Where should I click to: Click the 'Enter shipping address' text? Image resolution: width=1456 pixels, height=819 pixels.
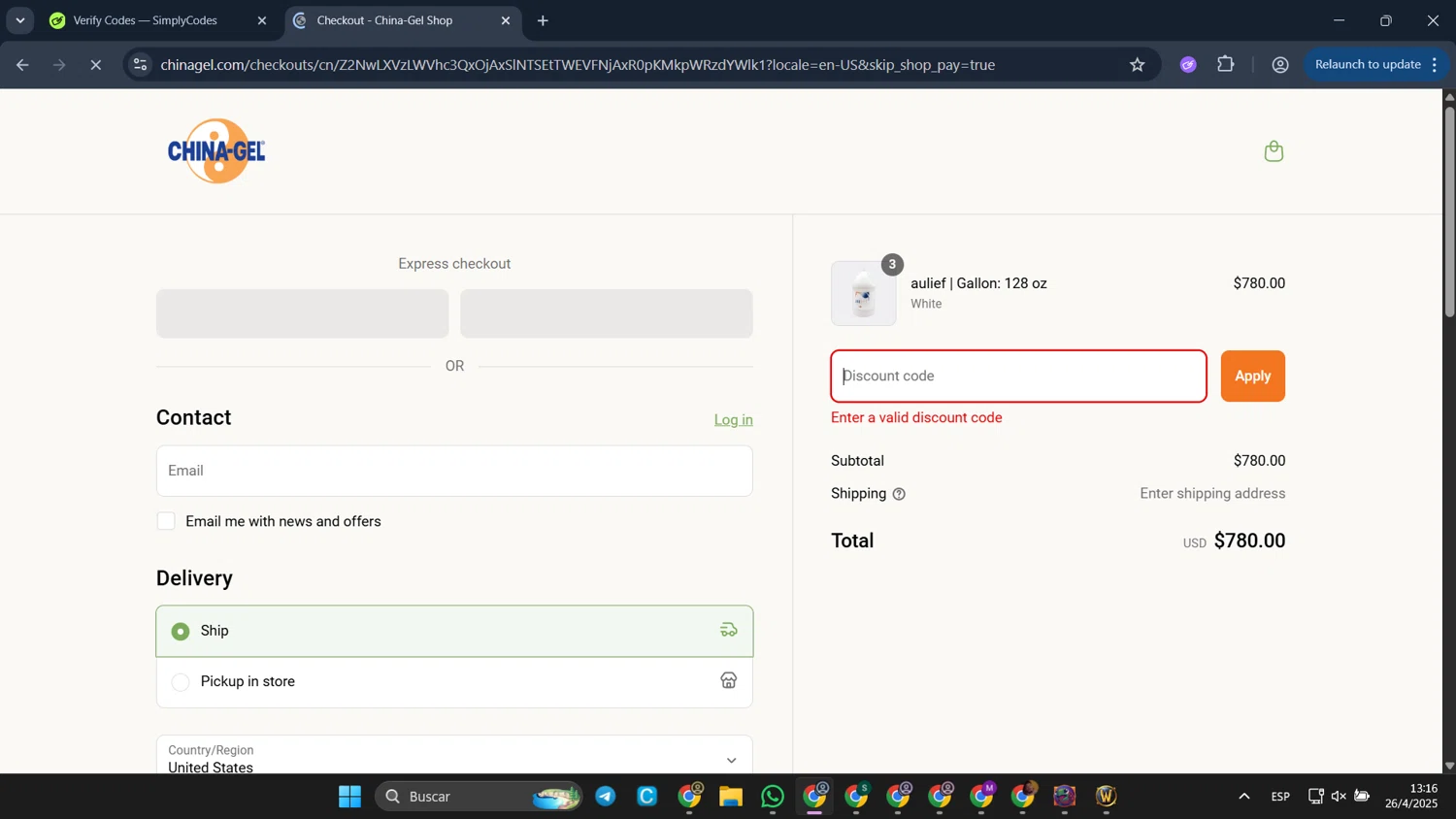(1212, 494)
